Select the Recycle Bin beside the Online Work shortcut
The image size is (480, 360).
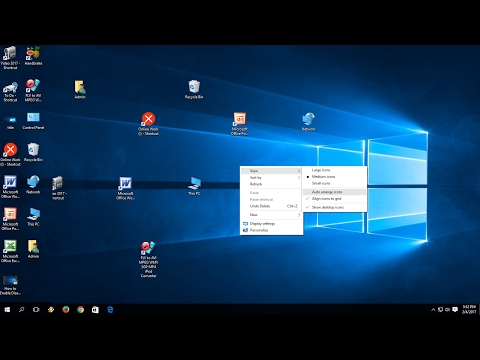coord(33,152)
